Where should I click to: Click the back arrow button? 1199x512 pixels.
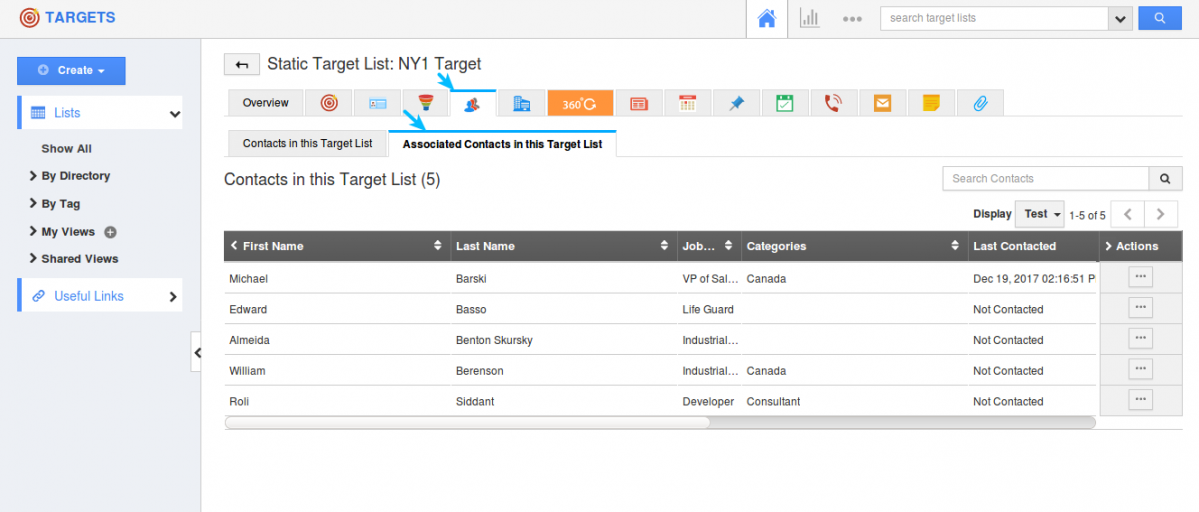click(x=242, y=65)
